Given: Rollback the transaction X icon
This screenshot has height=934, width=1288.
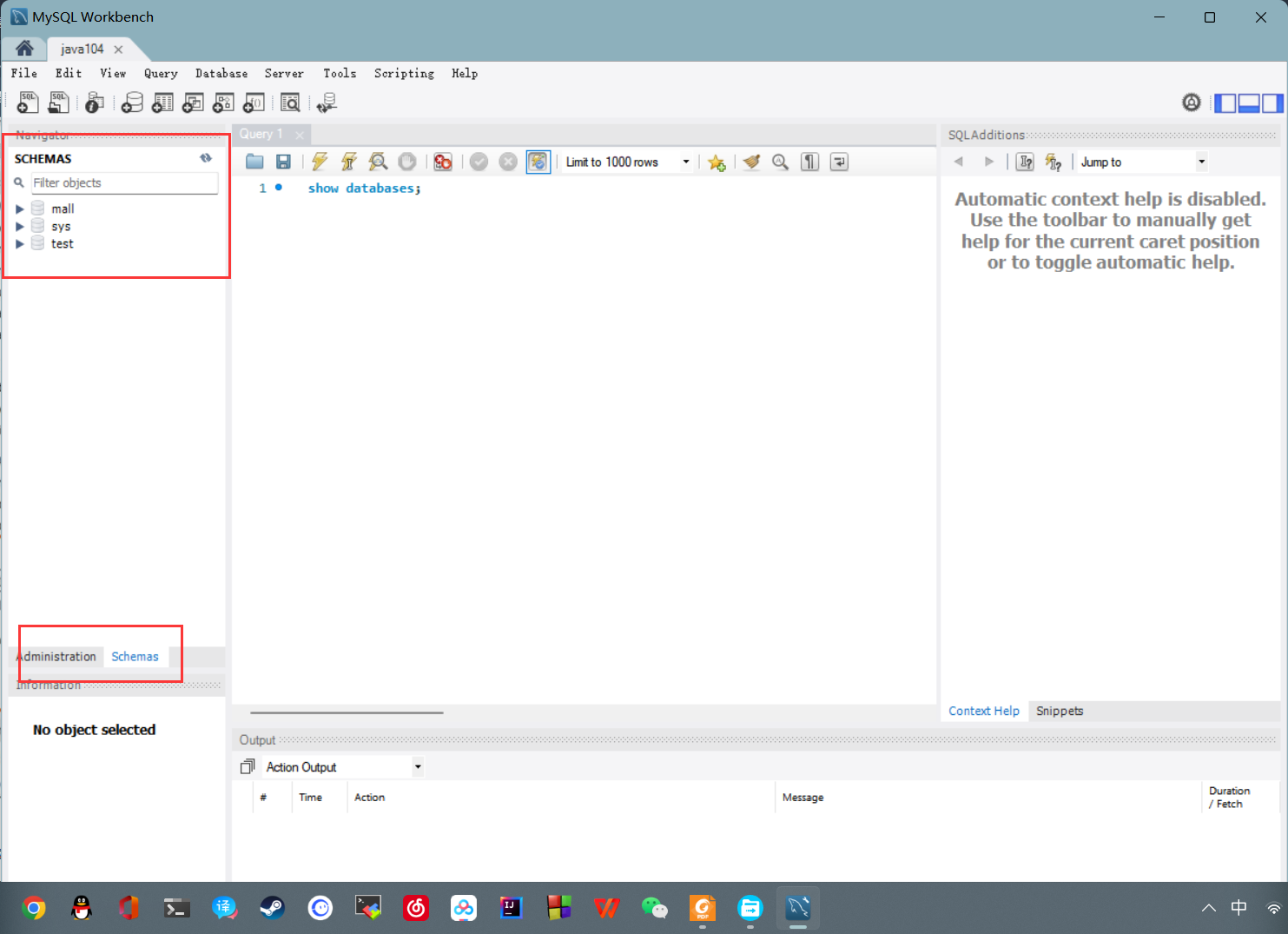Looking at the screenshot, I should (x=508, y=162).
